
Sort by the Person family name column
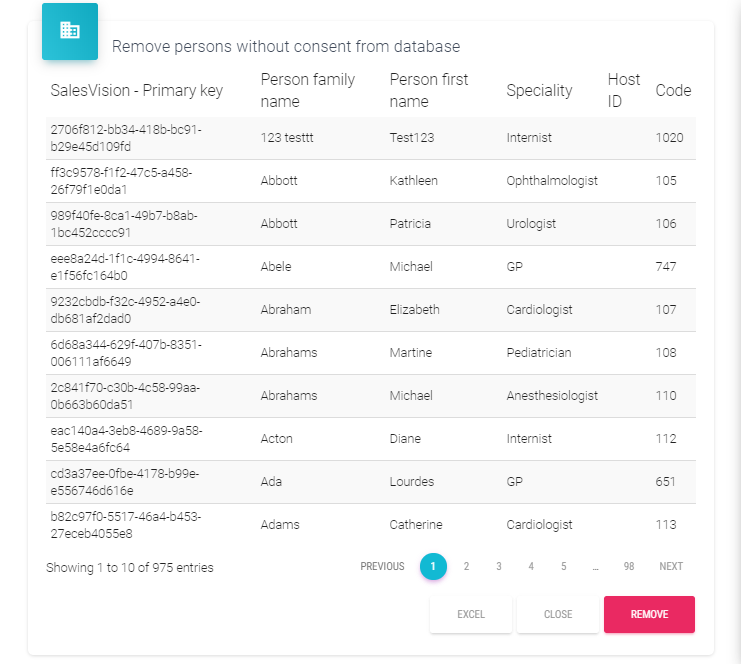[307, 90]
